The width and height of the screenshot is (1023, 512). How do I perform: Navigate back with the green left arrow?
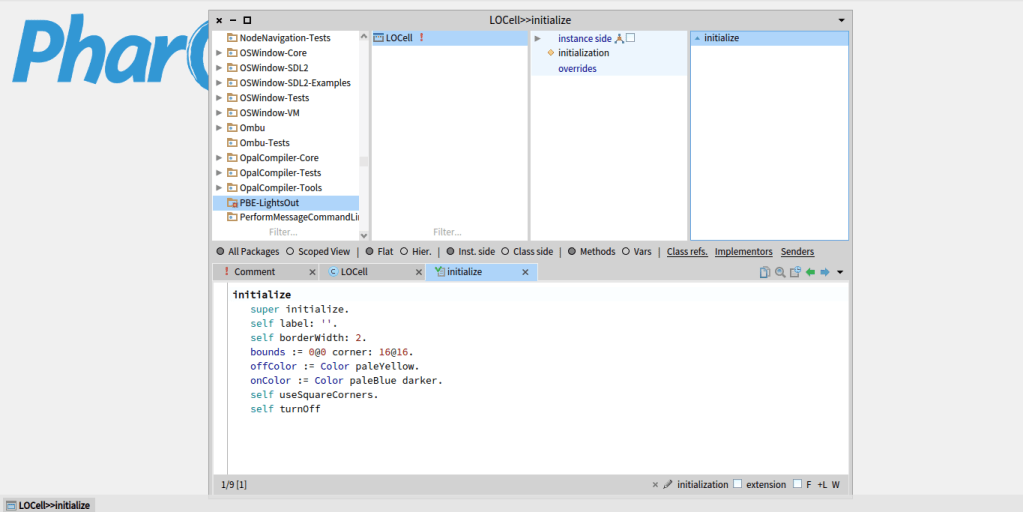coord(810,272)
